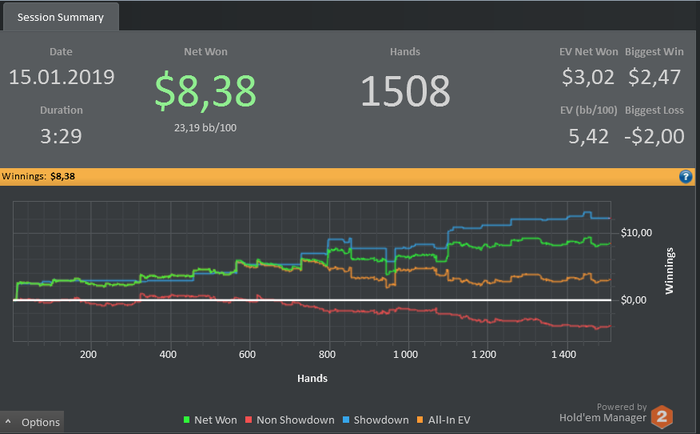Toggle the orange All-In EV legend swatch
The height and width of the screenshot is (434, 700).
[420, 420]
